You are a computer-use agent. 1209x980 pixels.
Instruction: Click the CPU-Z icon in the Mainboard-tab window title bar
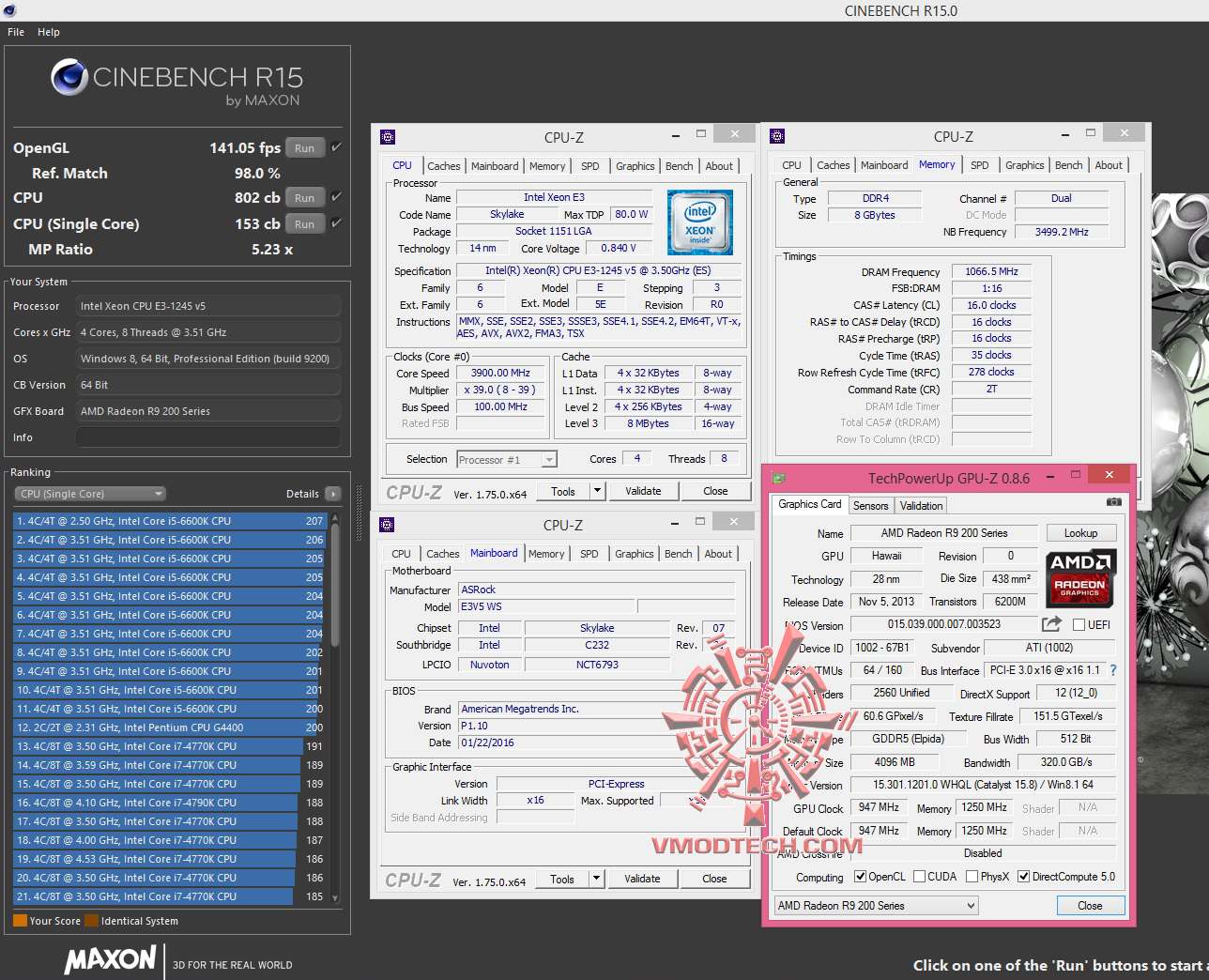click(387, 525)
